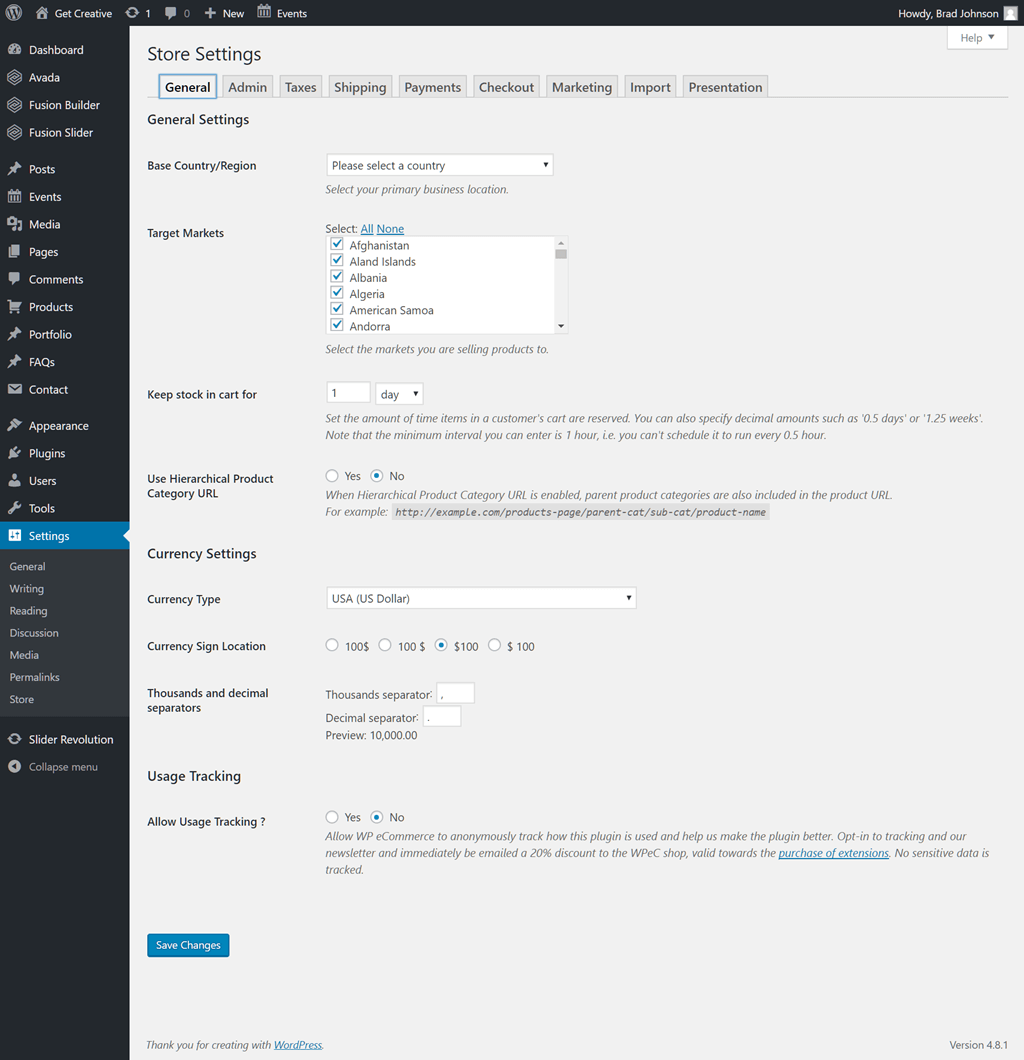Click the plus New icon in admin bar
This screenshot has height=1060, width=1024.
click(x=210, y=13)
